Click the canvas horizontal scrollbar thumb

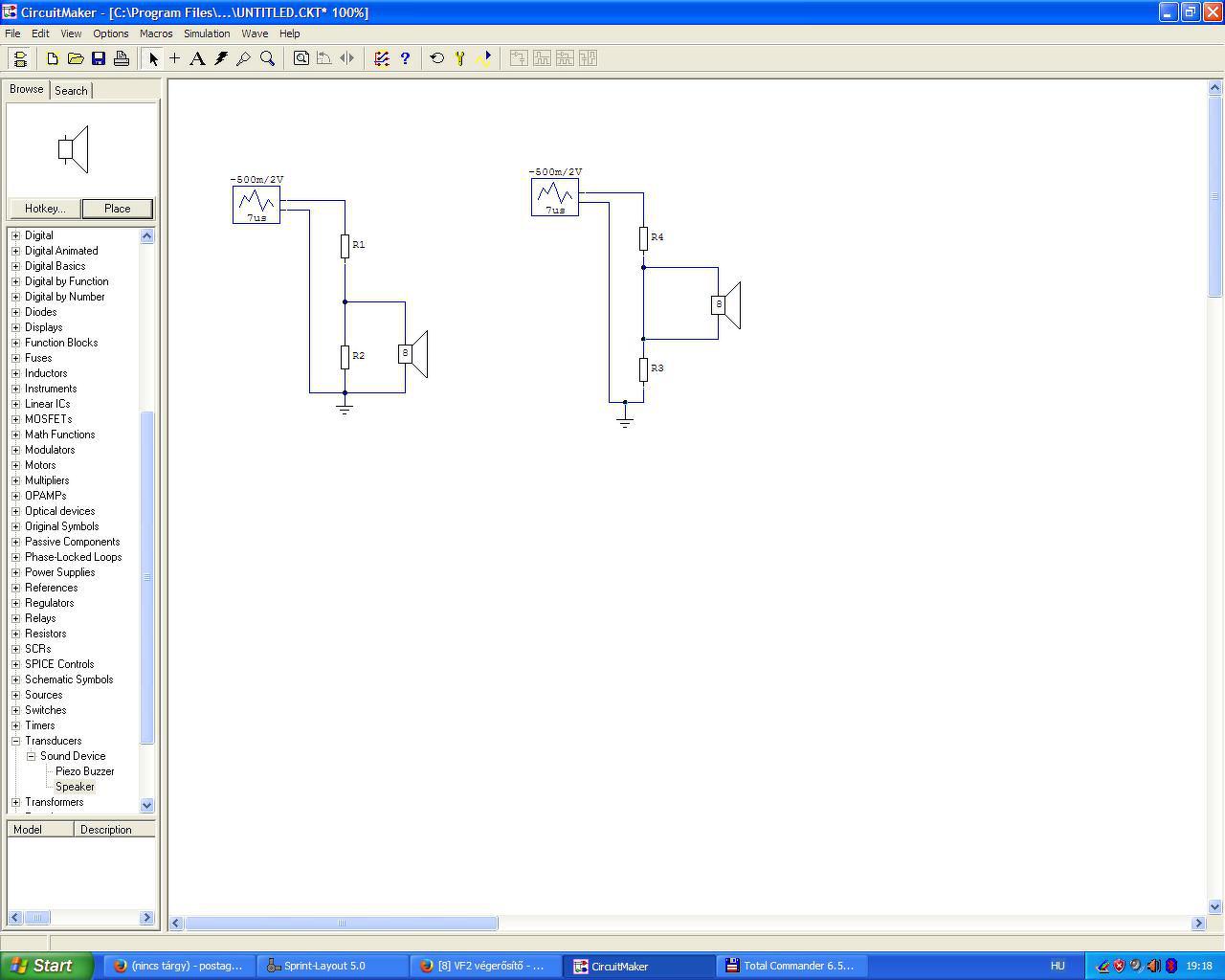pyautogui.click(x=342, y=924)
